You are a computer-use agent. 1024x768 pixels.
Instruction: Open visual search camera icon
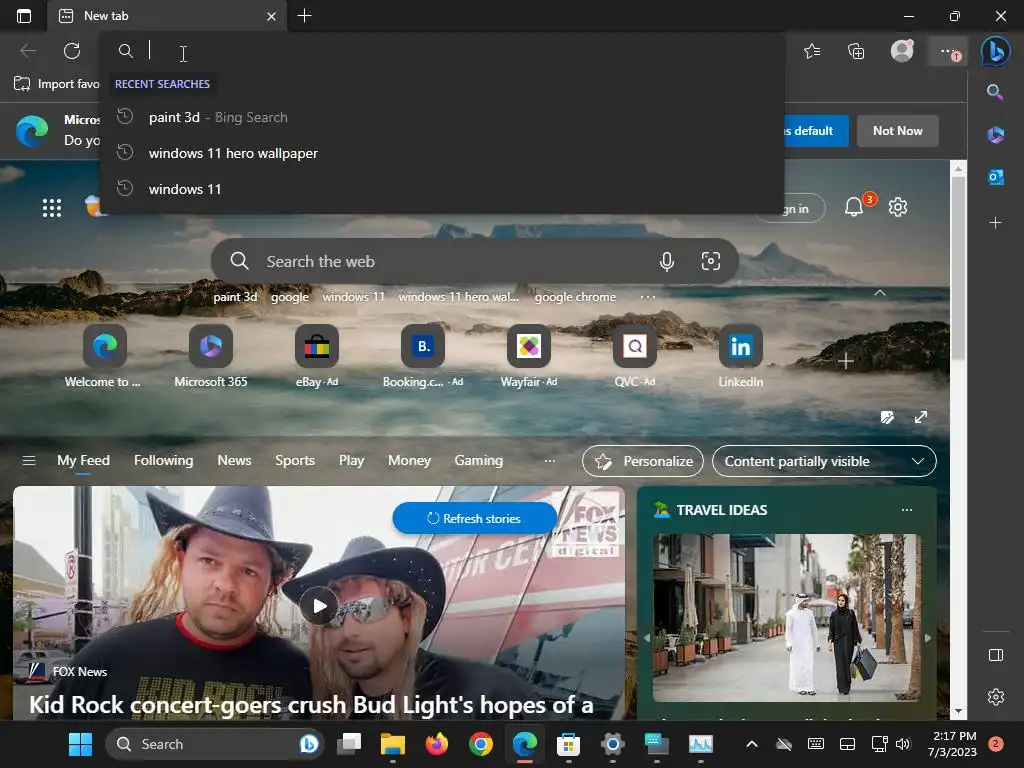(x=711, y=261)
